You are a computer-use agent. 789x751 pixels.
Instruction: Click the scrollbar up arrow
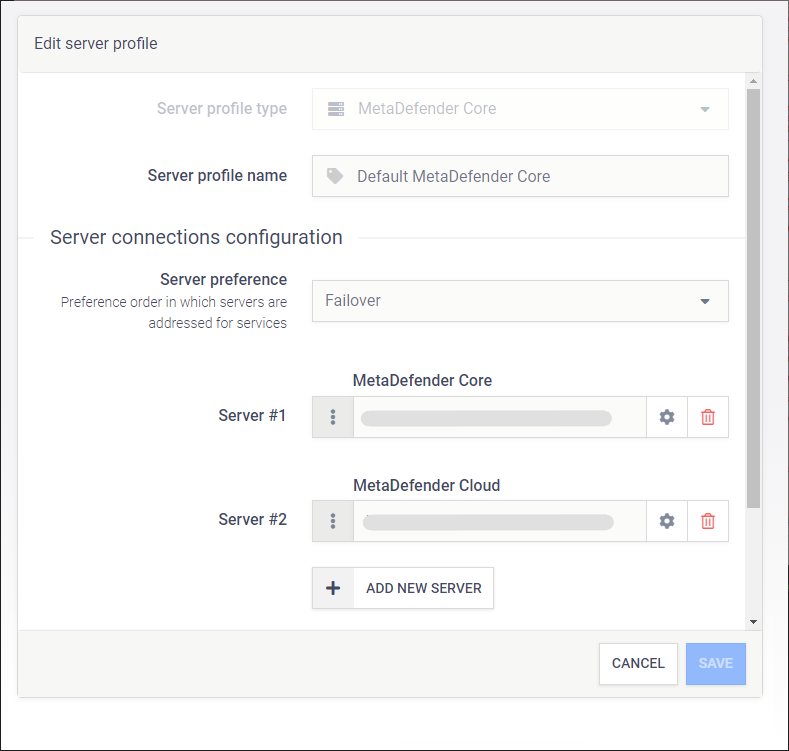[x=754, y=80]
